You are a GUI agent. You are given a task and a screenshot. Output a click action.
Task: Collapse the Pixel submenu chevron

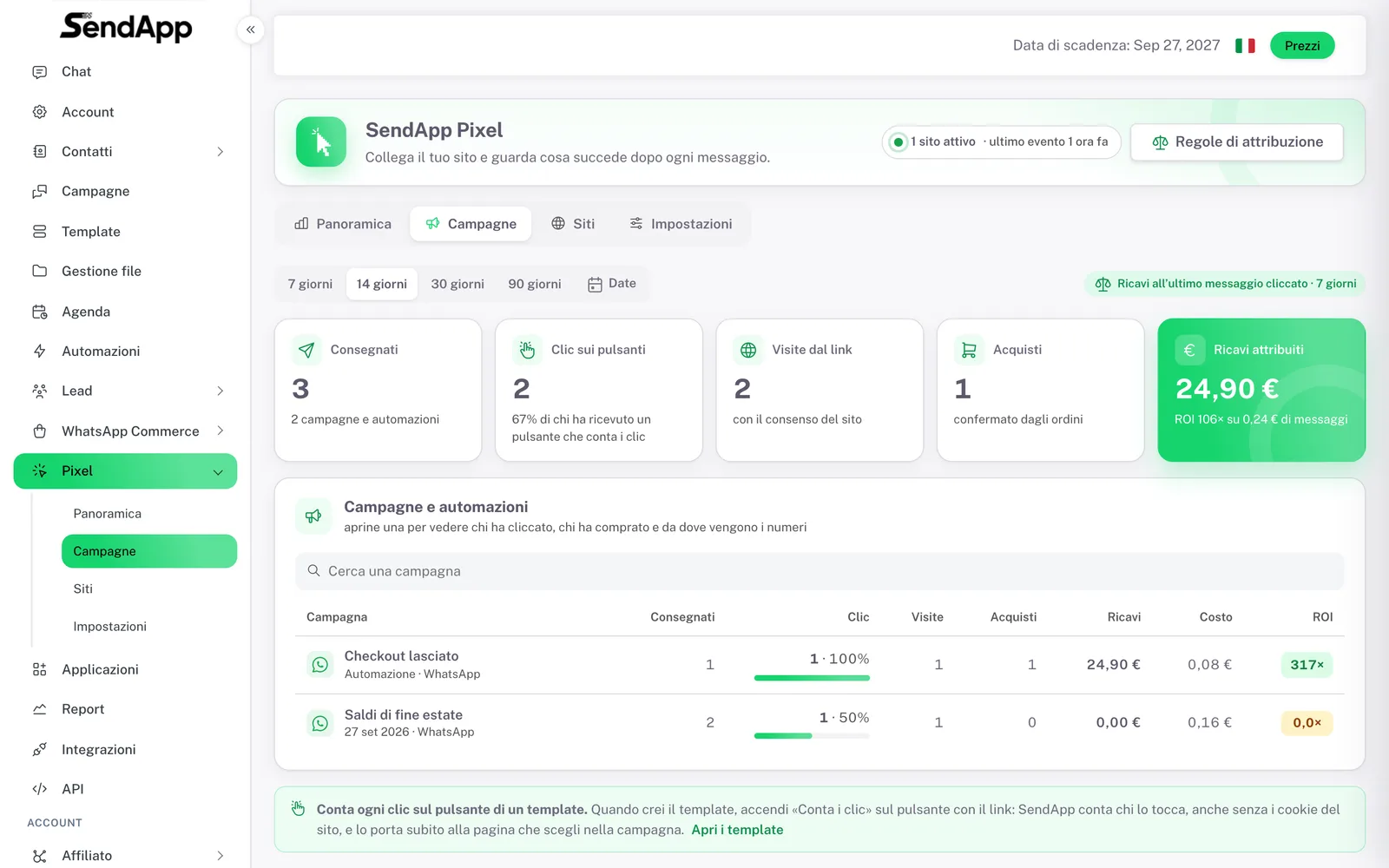[x=218, y=472]
